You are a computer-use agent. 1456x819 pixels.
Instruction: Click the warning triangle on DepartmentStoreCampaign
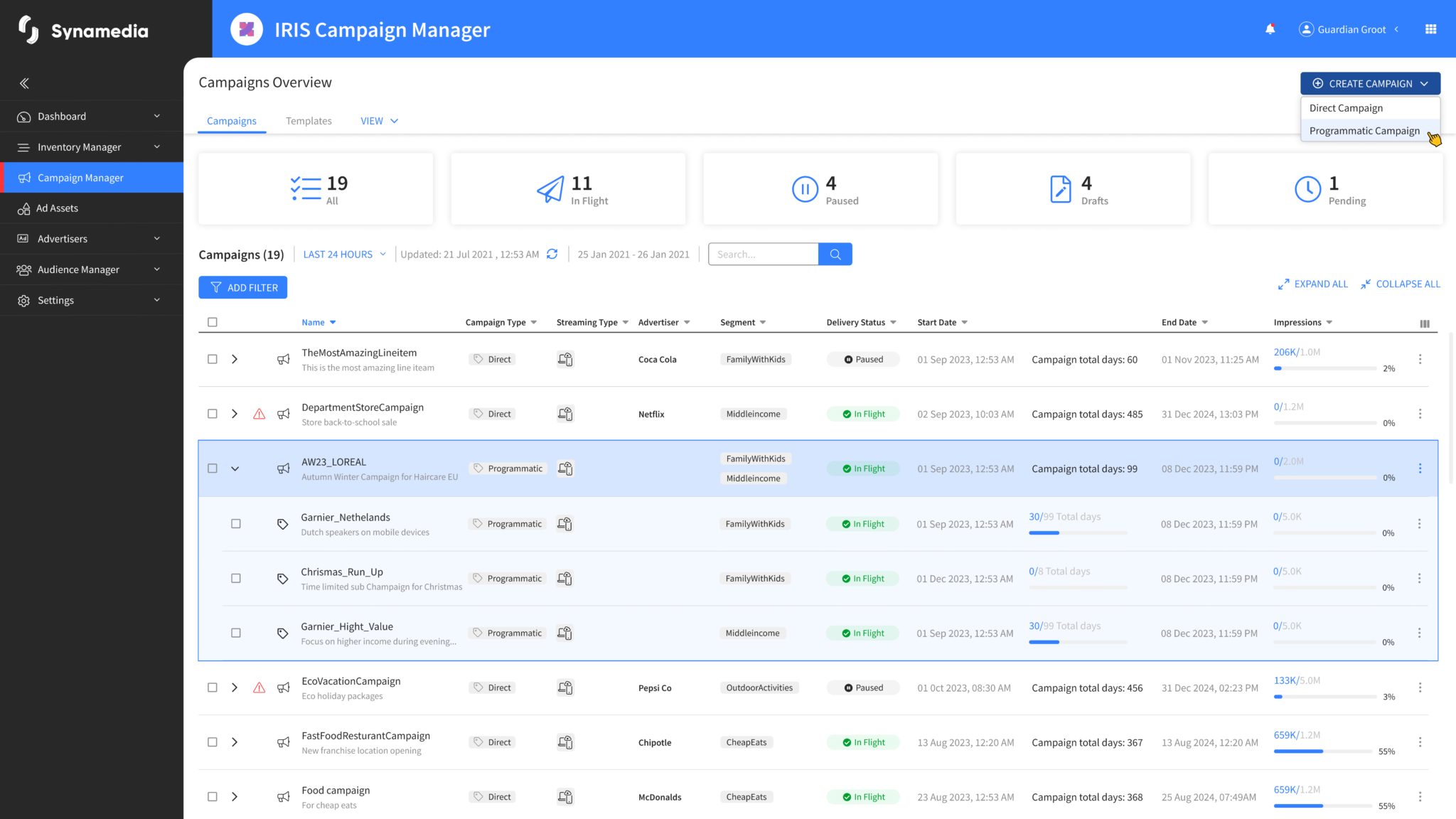click(x=259, y=414)
